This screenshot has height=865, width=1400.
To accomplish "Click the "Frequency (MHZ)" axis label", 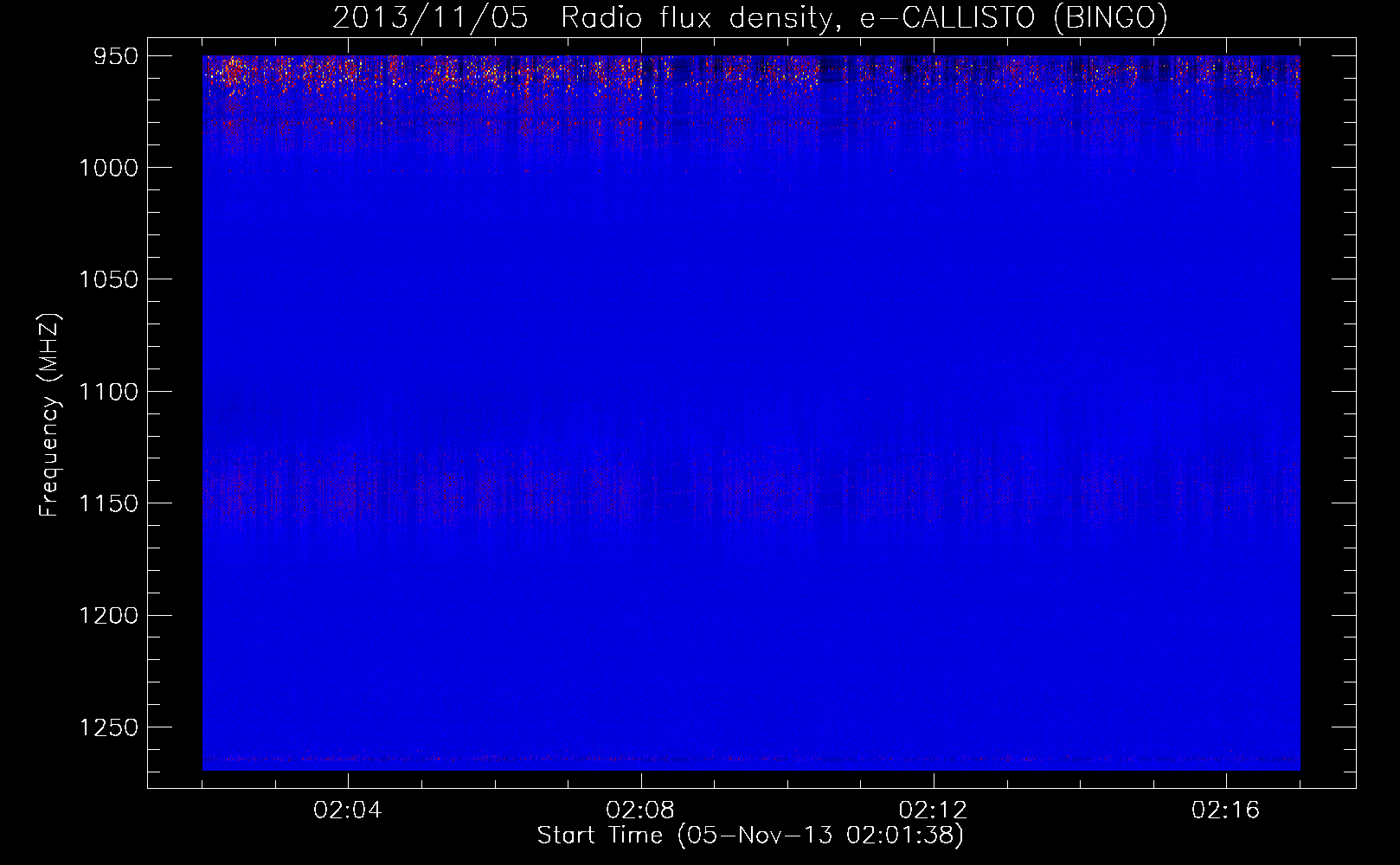I will 50,414.
